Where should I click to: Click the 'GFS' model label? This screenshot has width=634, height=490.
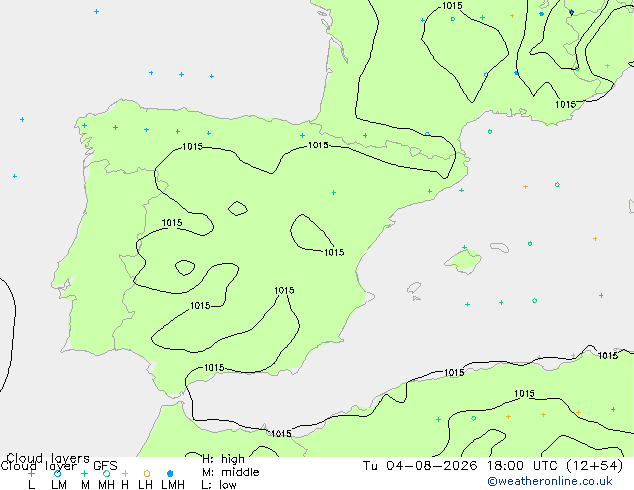point(105,466)
